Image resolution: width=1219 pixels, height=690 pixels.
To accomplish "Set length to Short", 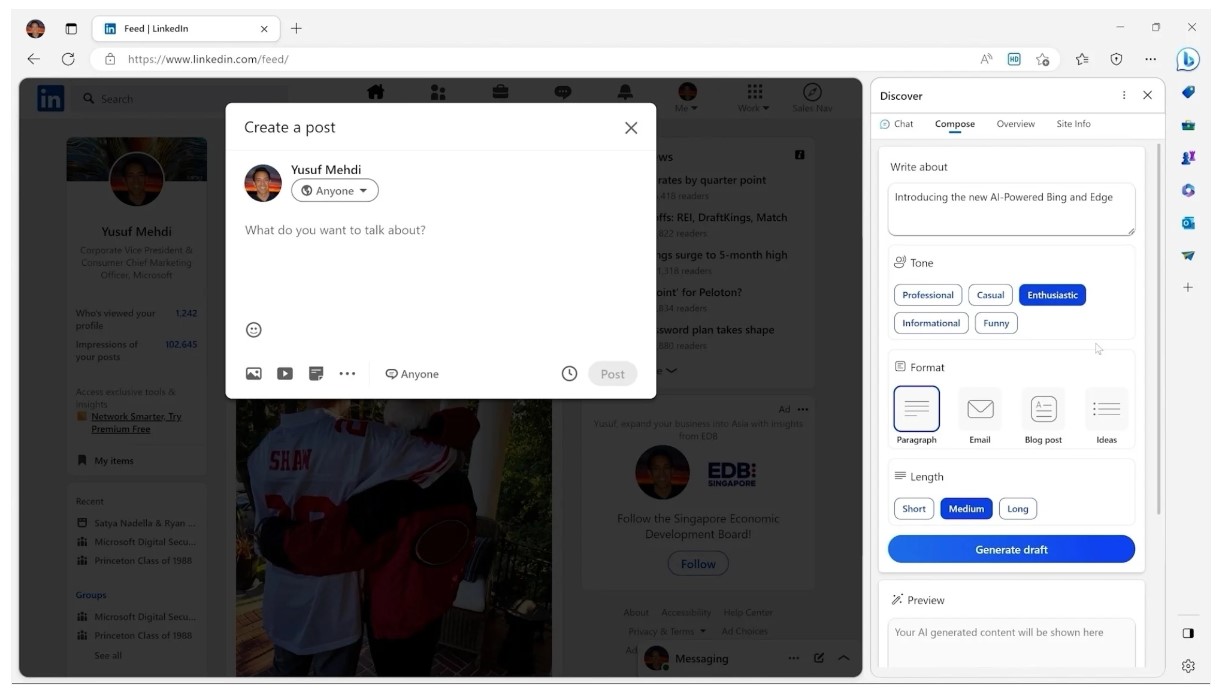I will coord(914,509).
